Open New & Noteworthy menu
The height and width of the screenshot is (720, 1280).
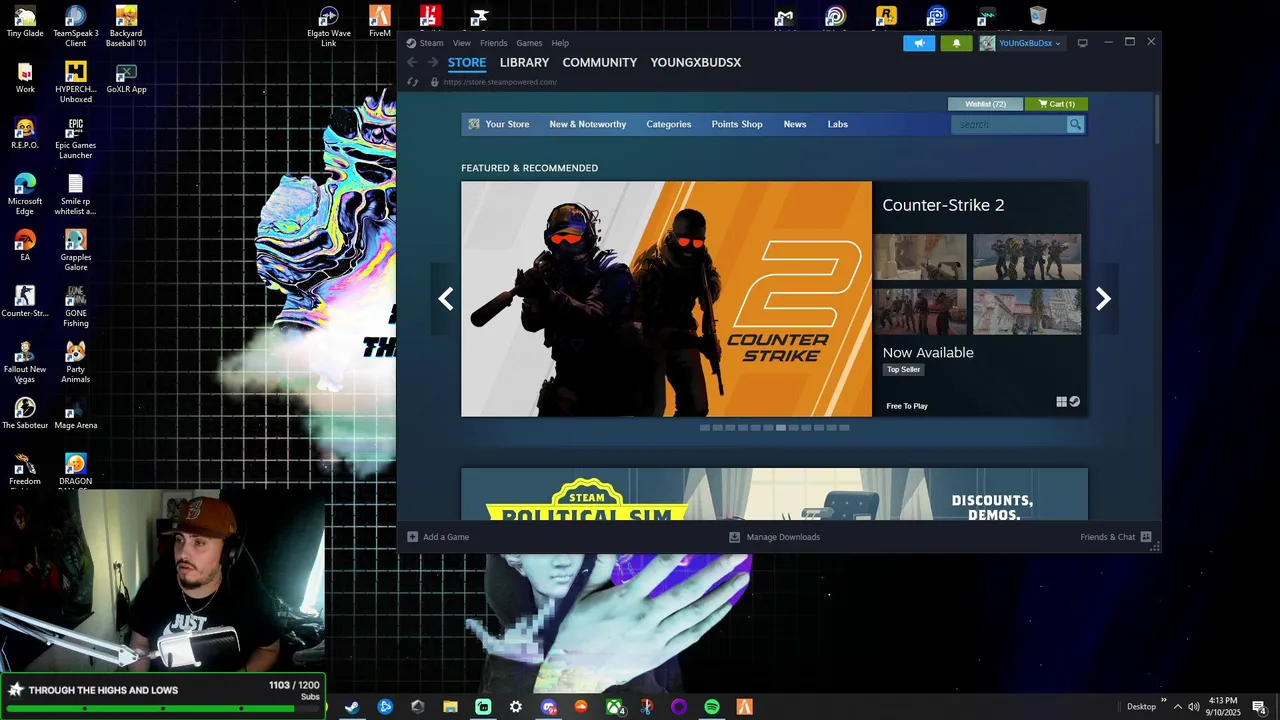click(x=588, y=124)
